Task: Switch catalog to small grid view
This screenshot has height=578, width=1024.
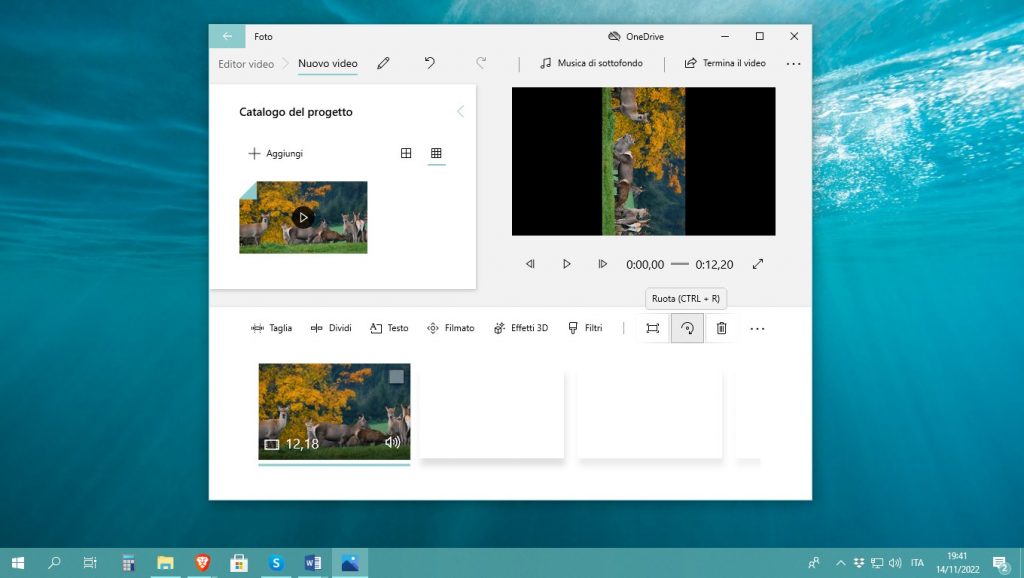Action: (436, 153)
